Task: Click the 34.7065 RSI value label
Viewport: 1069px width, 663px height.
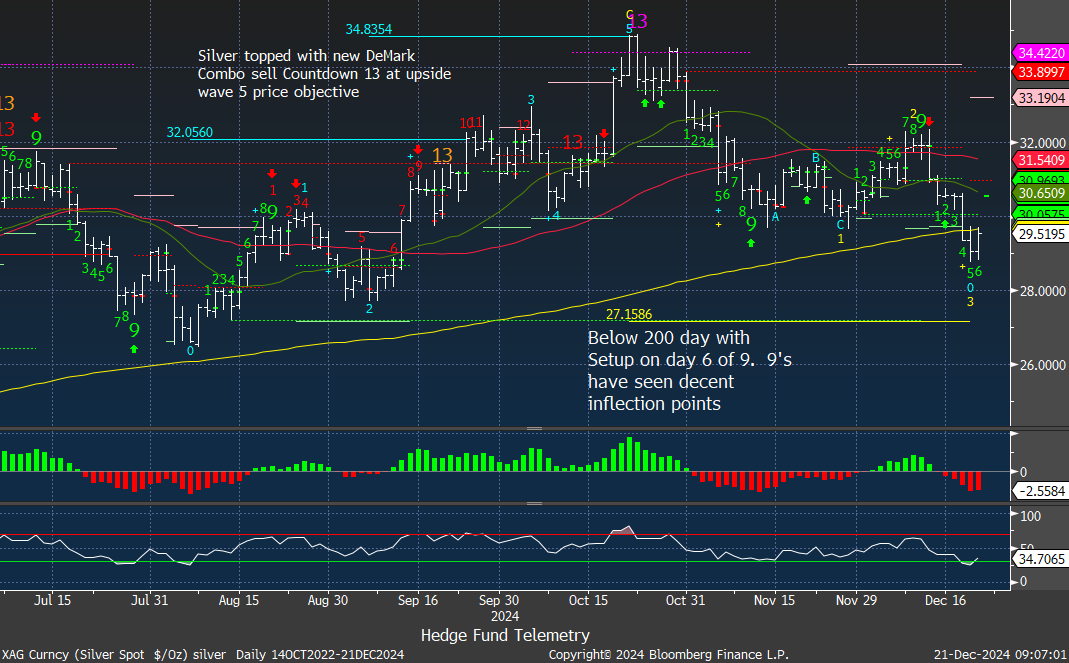Action: (x=1040, y=559)
